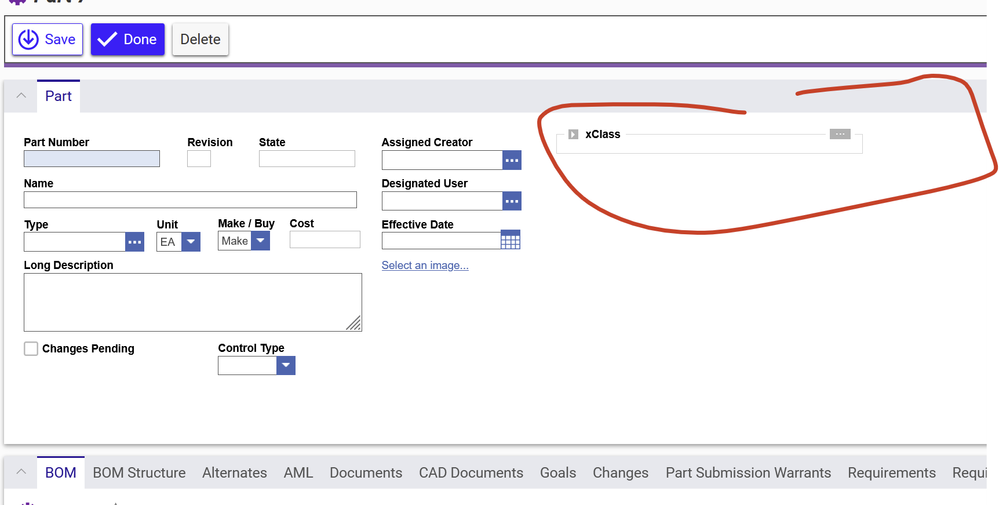Toggle the Changes Pending checkbox
999x505 pixels.
[31, 349]
